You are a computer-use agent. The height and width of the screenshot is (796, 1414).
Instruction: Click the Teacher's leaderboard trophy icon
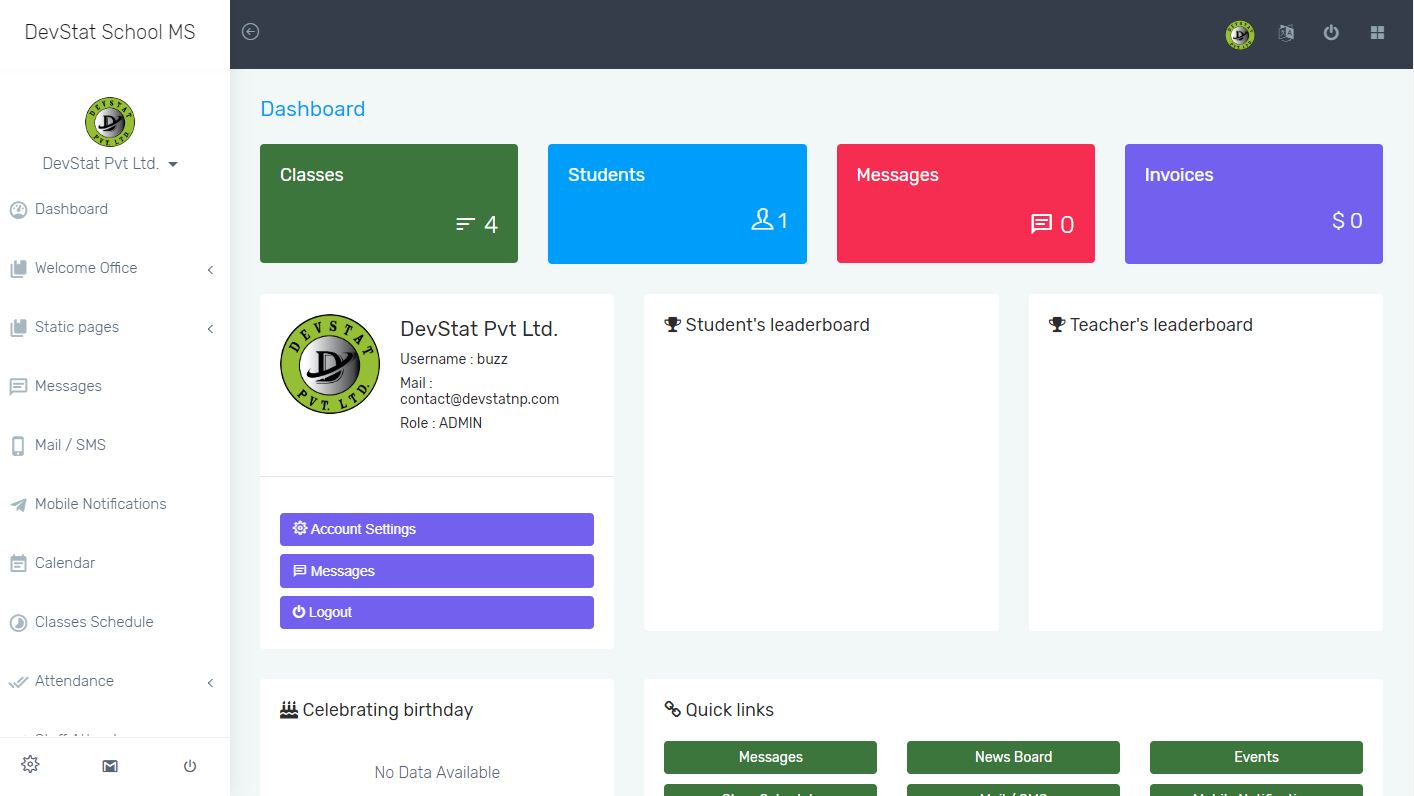pos(1057,325)
